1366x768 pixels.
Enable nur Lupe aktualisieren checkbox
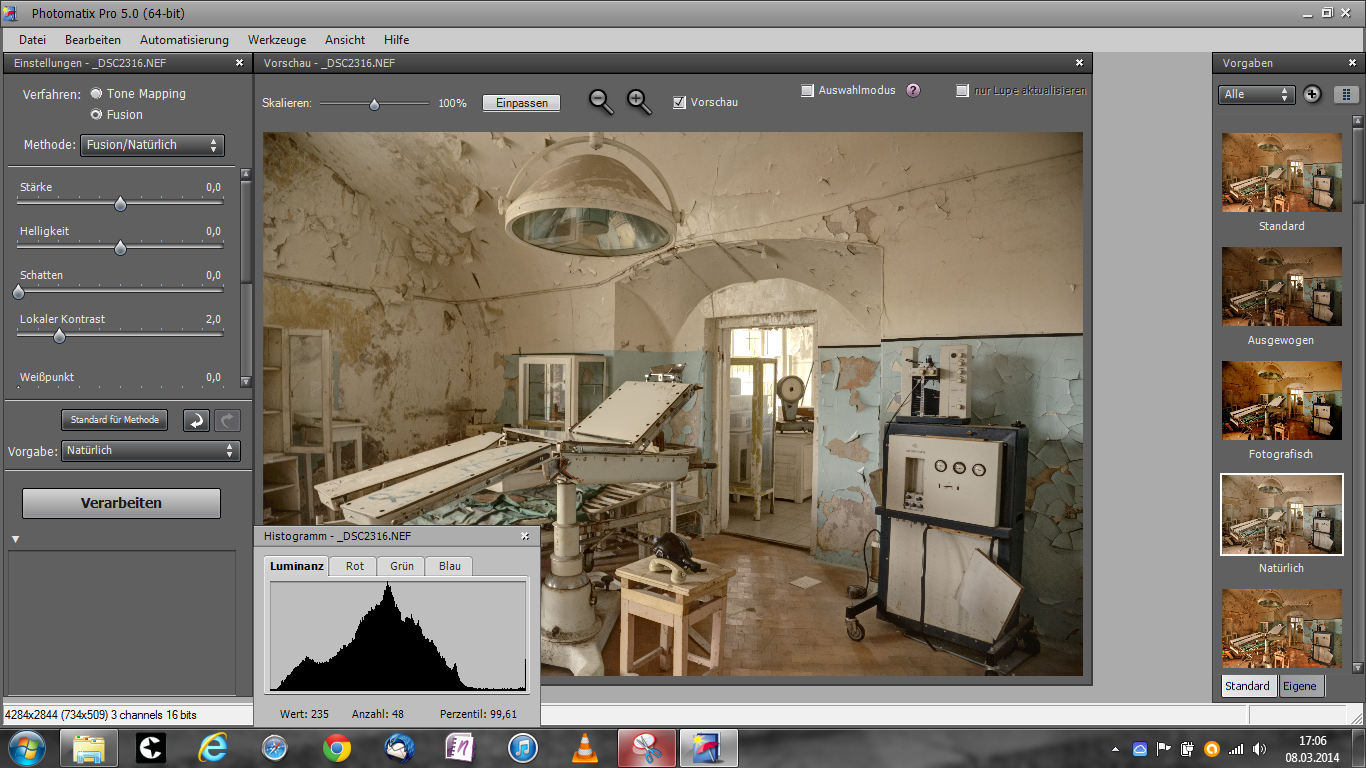tap(962, 90)
